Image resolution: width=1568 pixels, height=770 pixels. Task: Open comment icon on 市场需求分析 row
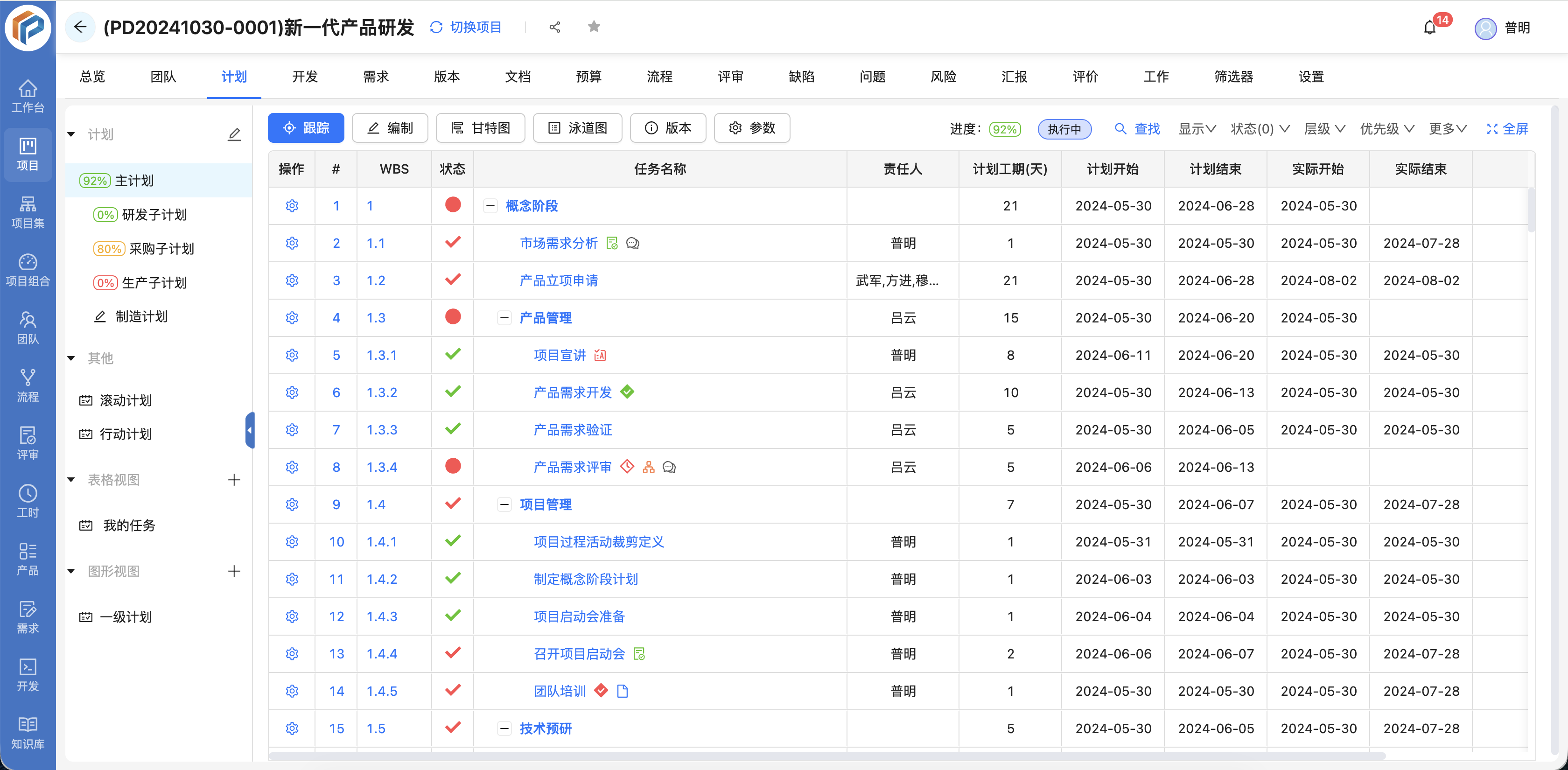[x=633, y=244]
